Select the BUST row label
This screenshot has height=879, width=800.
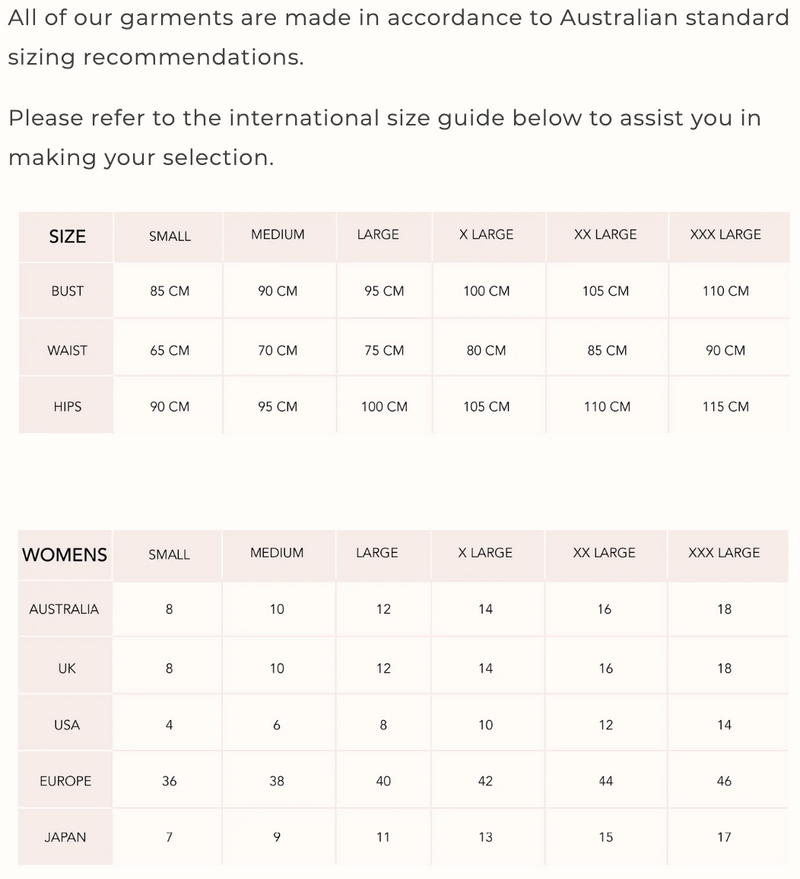tap(67, 291)
